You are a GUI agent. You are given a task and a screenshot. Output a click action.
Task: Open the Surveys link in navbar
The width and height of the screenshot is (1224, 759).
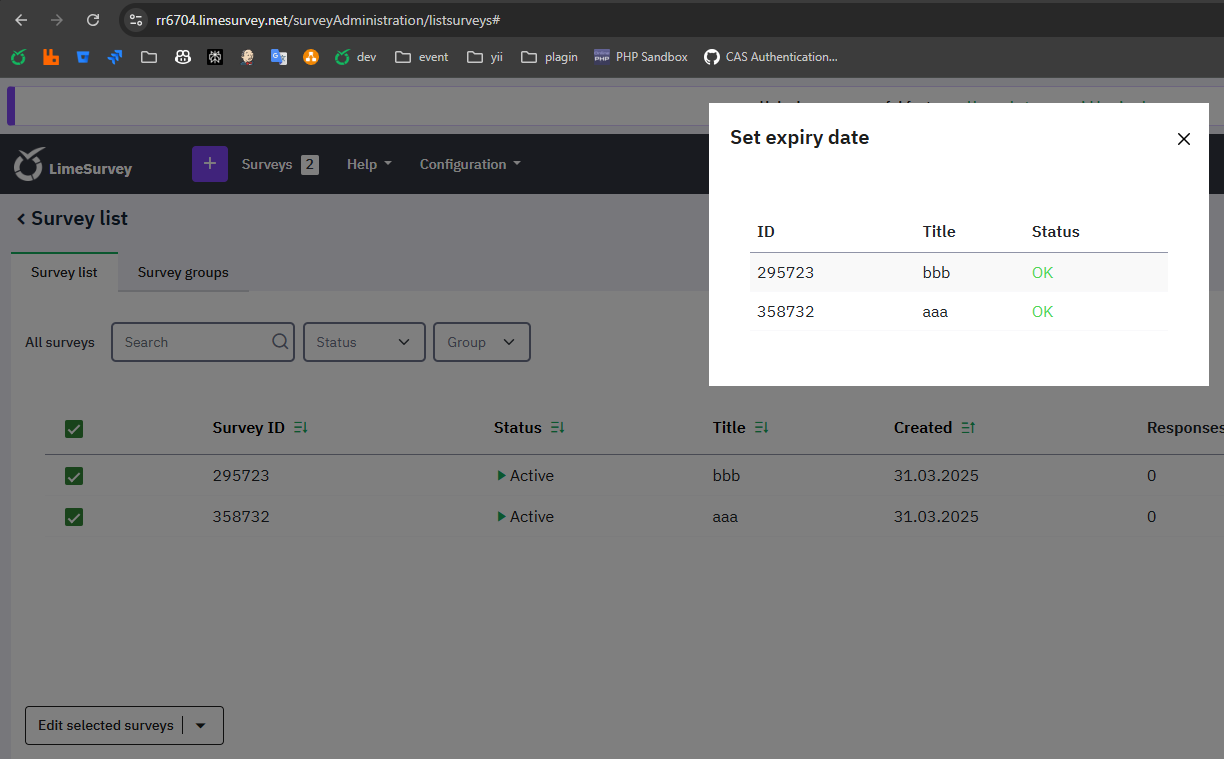(267, 164)
